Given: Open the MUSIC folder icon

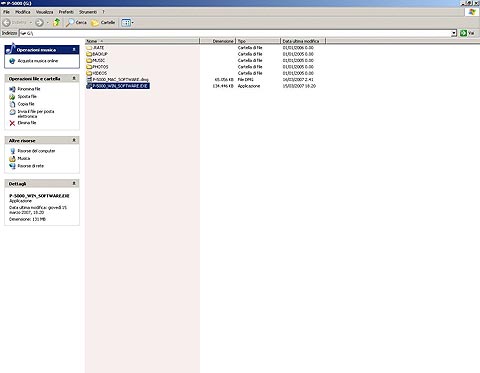Looking at the screenshot, I should click(x=89, y=60).
